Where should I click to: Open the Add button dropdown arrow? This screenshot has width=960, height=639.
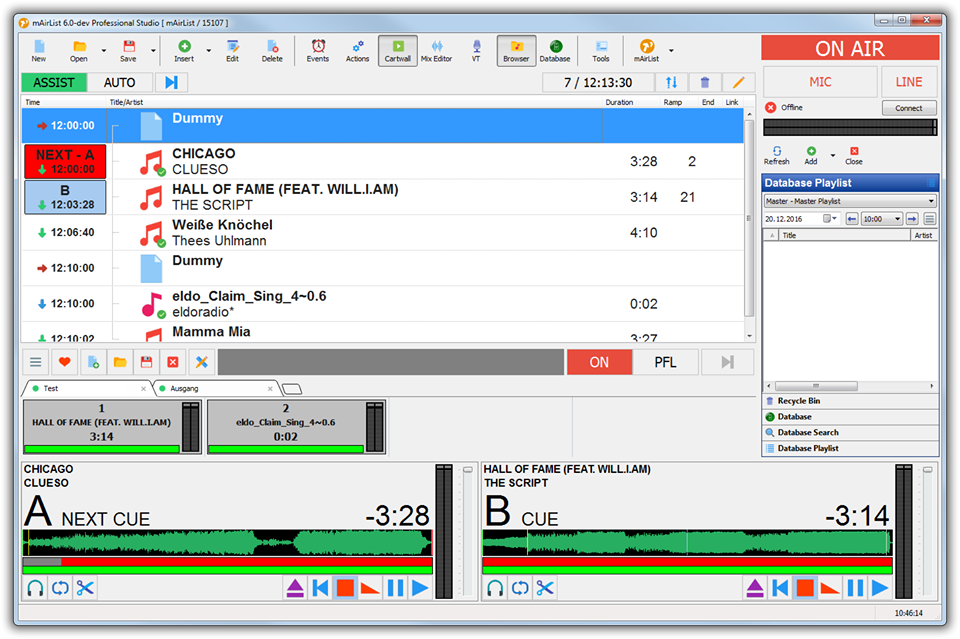(x=832, y=155)
